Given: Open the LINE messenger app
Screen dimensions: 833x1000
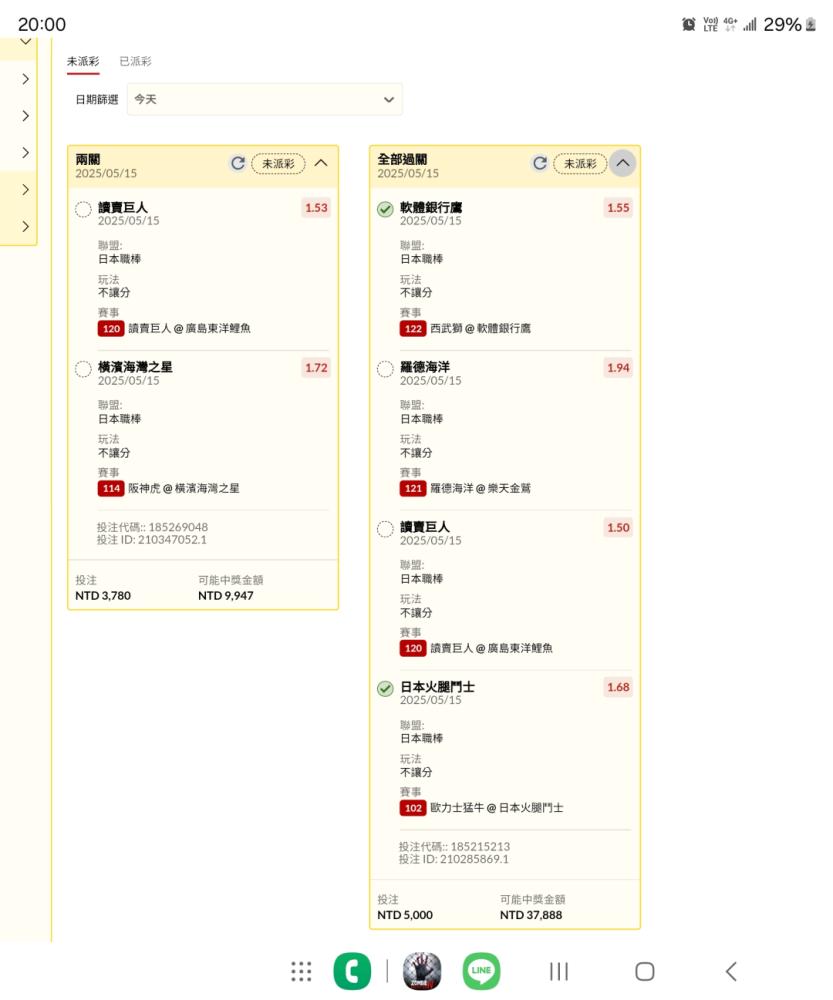Looking at the screenshot, I should [x=482, y=971].
